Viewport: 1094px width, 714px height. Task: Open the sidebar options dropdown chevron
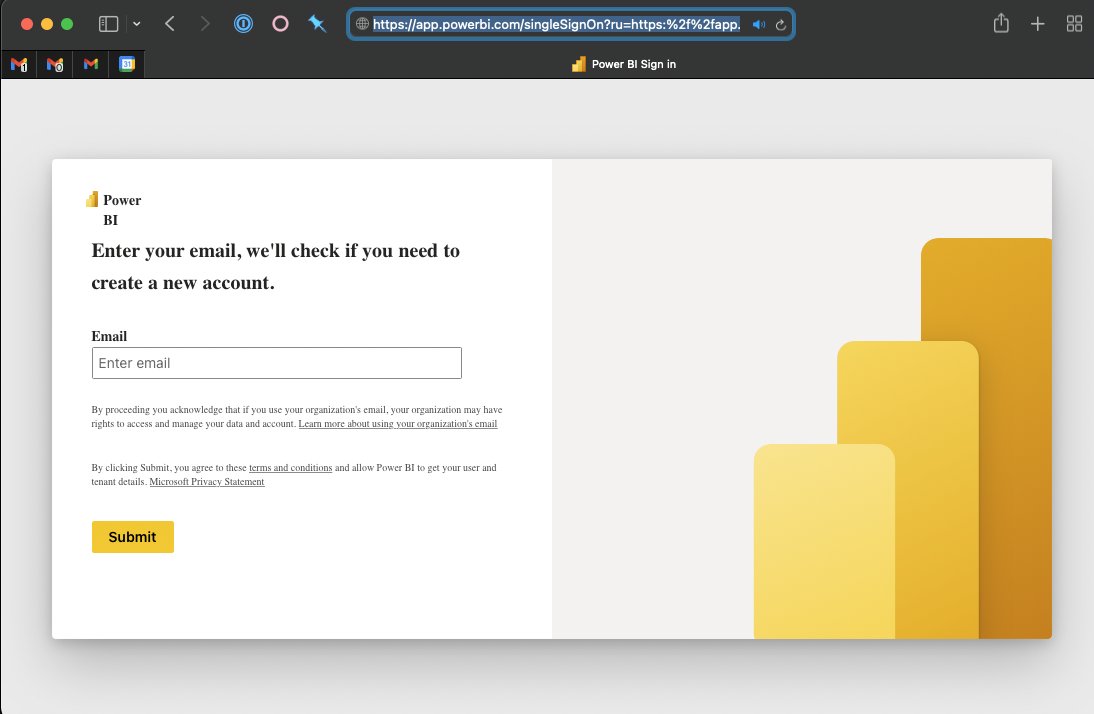[x=137, y=24]
